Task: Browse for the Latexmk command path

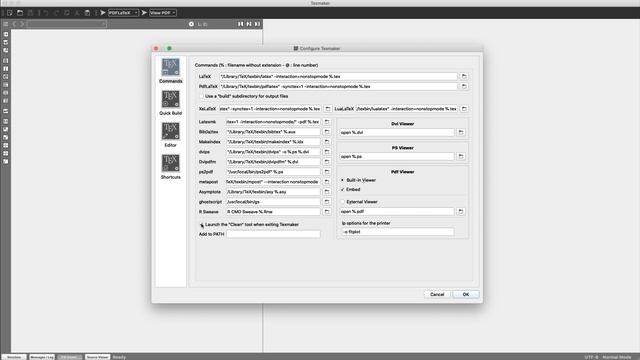Action: [x=327, y=122]
